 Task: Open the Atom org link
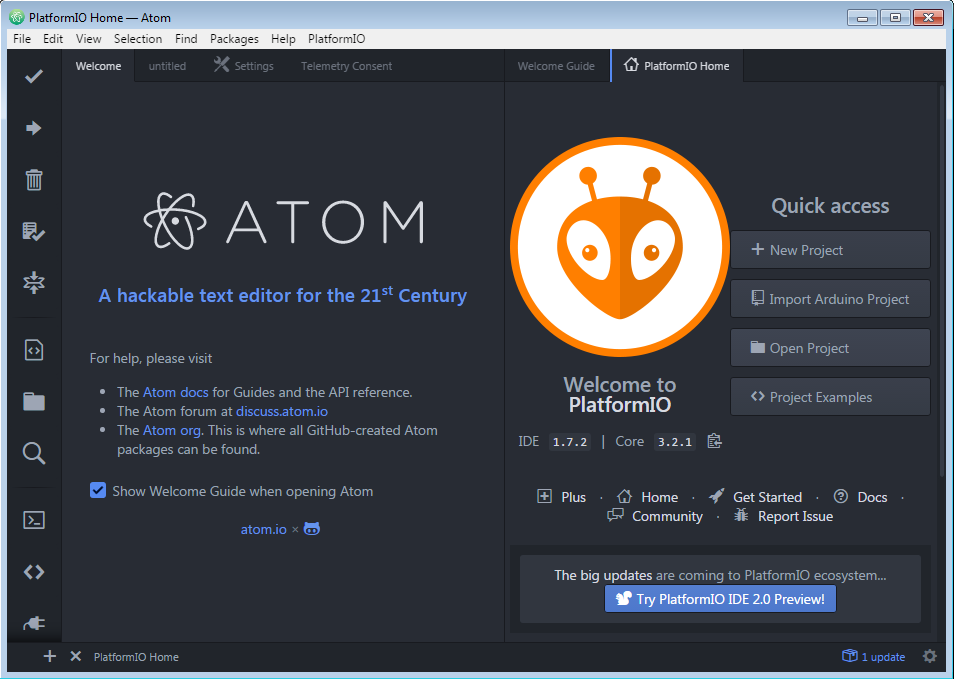[x=172, y=430]
